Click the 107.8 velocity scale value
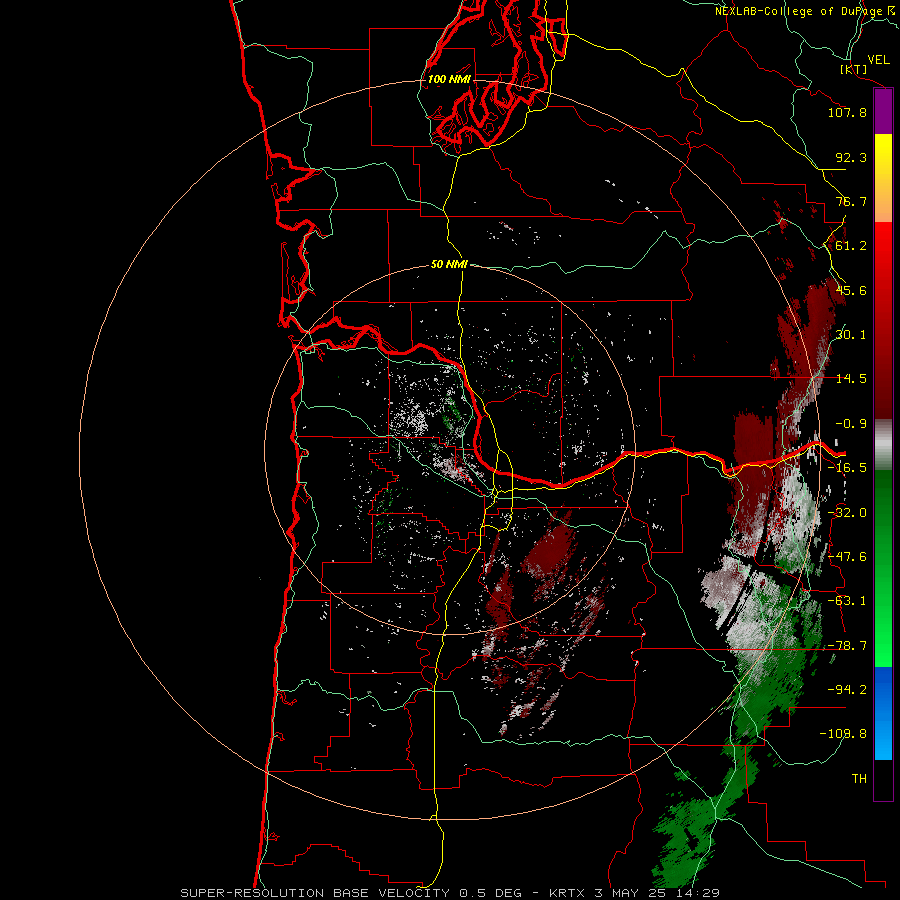 [x=847, y=112]
